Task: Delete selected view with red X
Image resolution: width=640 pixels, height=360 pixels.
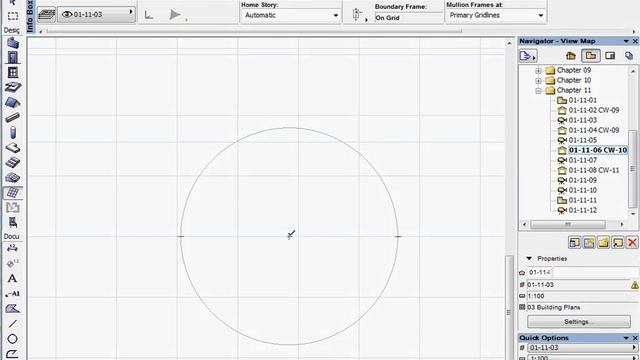Action: (632, 242)
